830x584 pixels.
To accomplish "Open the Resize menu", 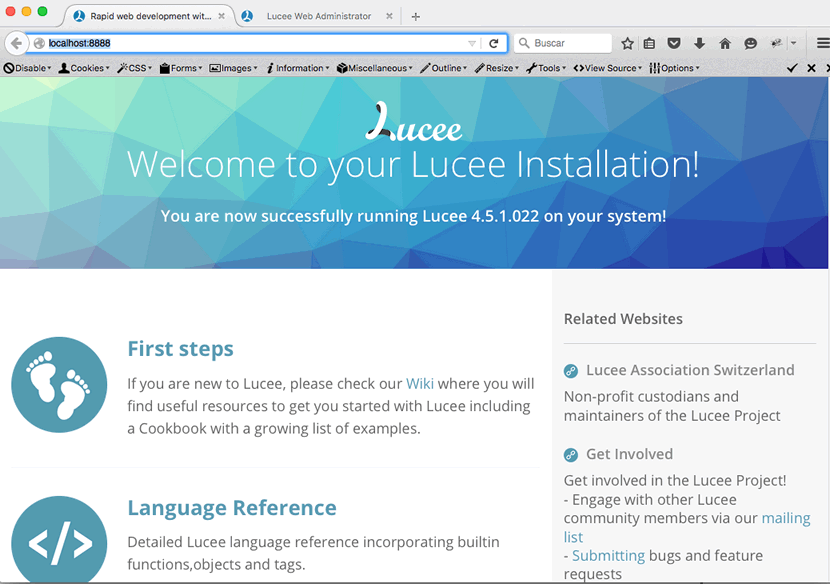I will (x=497, y=68).
